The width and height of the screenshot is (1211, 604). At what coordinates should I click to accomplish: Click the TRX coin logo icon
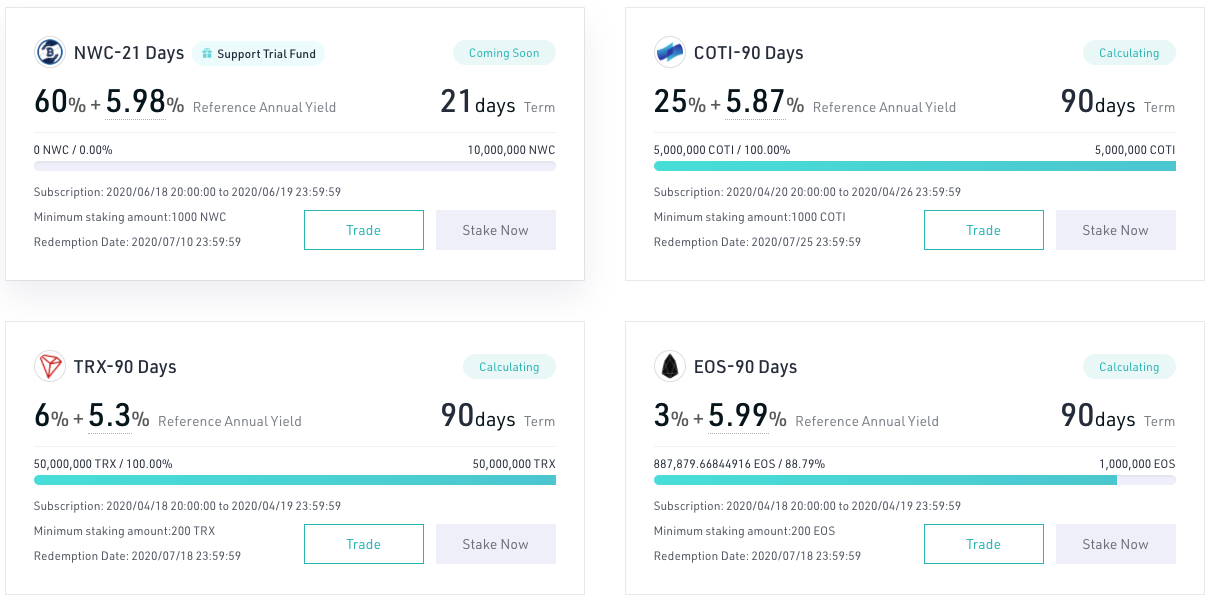tap(50, 367)
